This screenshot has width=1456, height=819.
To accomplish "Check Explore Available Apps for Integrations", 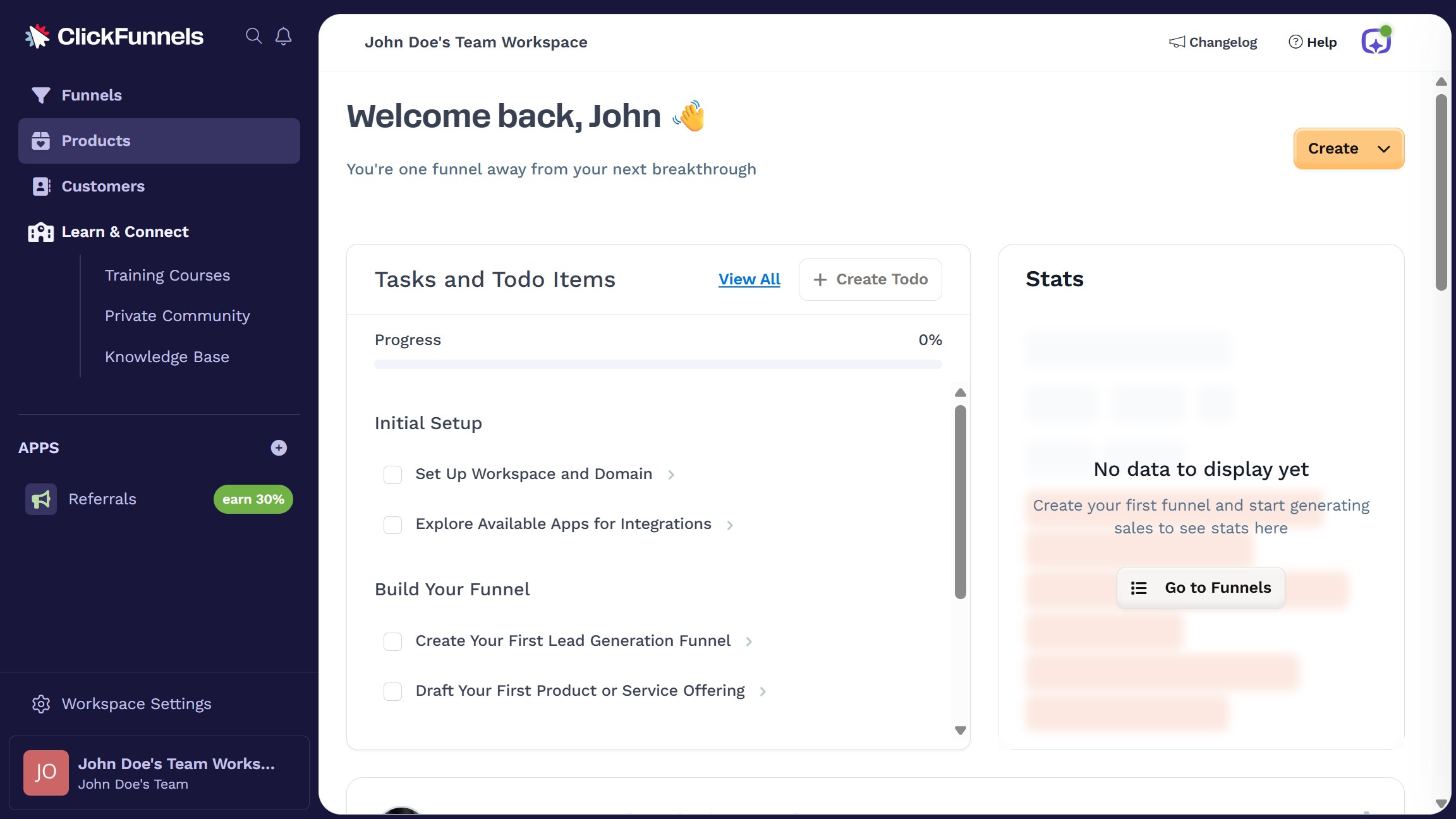I will pyautogui.click(x=392, y=525).
